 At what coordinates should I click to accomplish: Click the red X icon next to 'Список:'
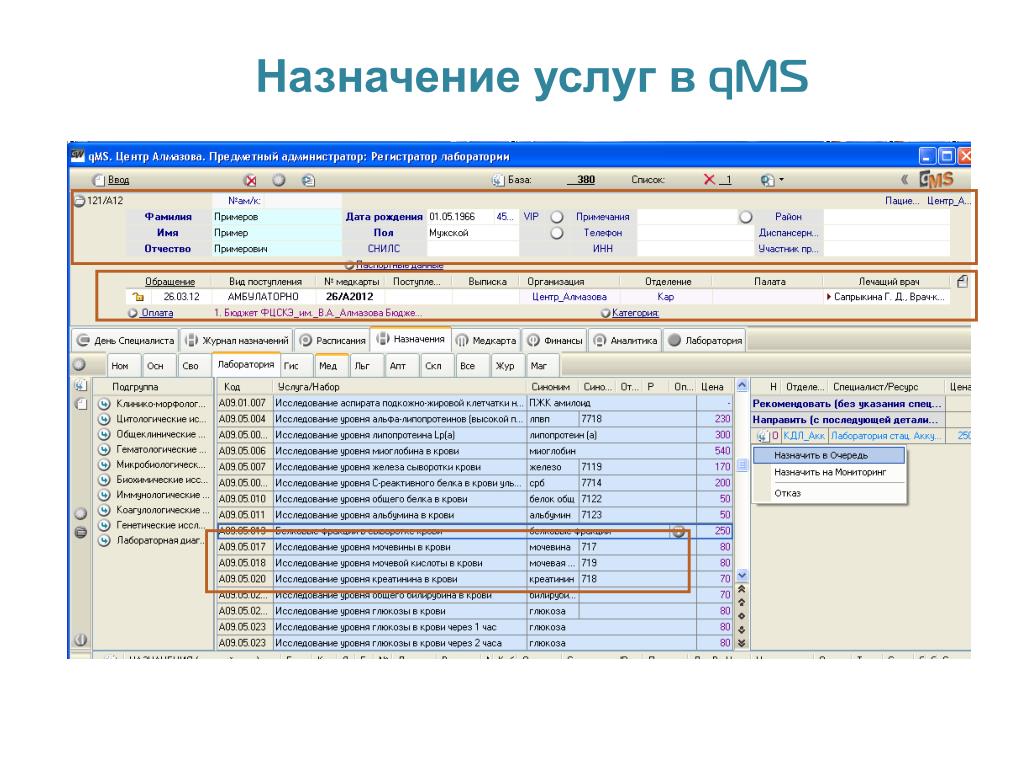coord(709,179)
